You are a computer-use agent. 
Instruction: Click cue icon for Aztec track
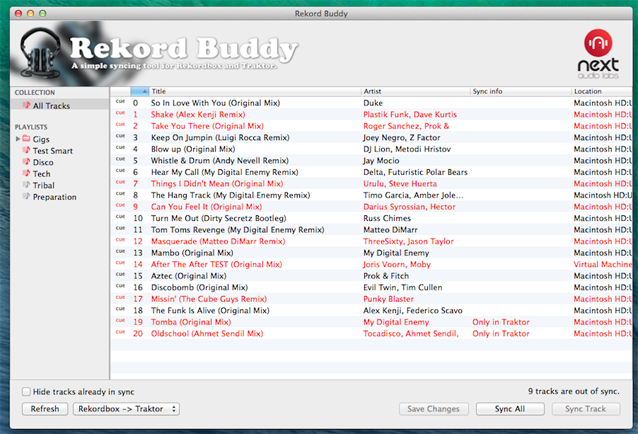120,275
